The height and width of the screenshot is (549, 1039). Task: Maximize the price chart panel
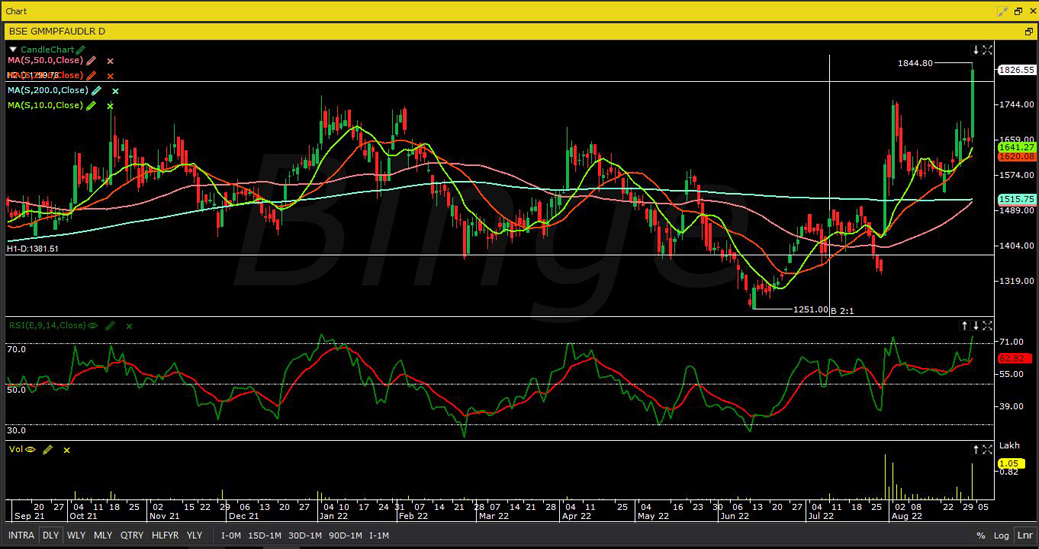tap(987, 50)
